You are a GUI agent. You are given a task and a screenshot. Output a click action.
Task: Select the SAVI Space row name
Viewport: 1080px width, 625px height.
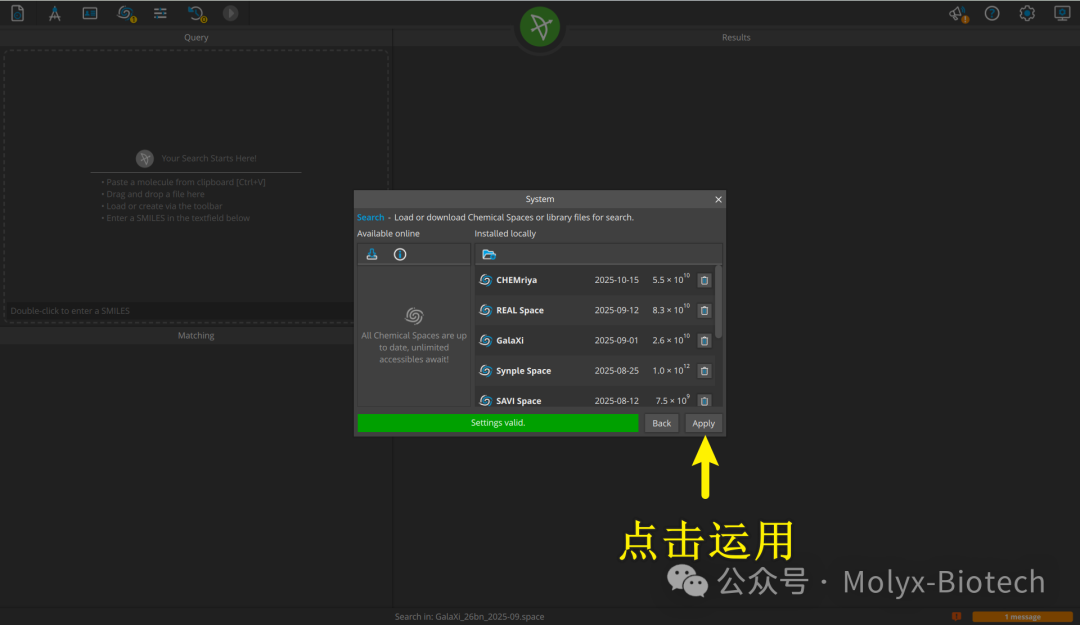519,400
